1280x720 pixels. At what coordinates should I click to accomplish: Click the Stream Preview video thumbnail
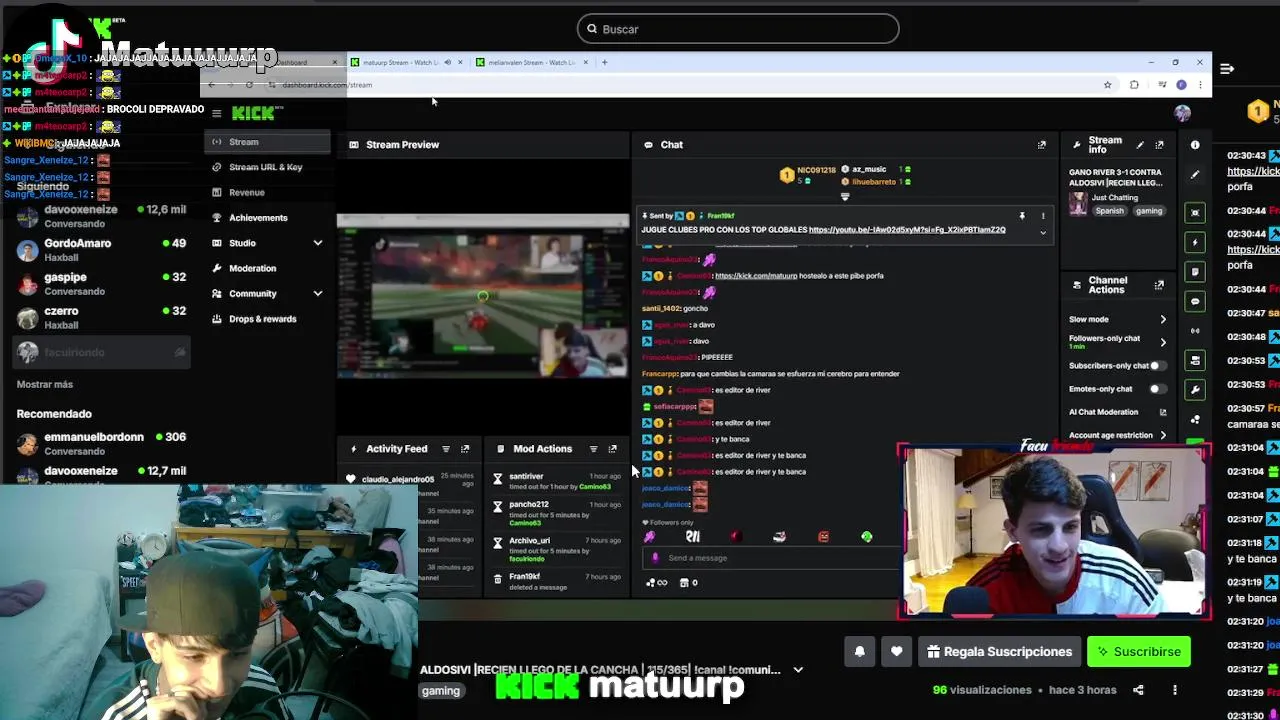(x=483, y=295)
